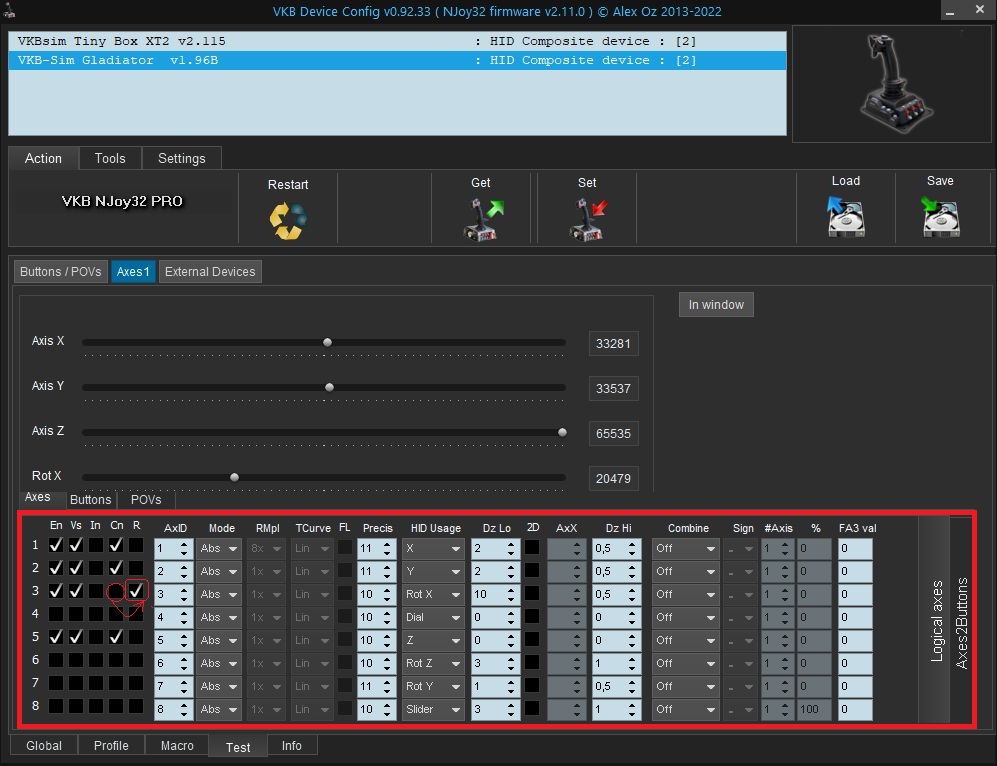Close the VKB Device Config window

point(980,10)
